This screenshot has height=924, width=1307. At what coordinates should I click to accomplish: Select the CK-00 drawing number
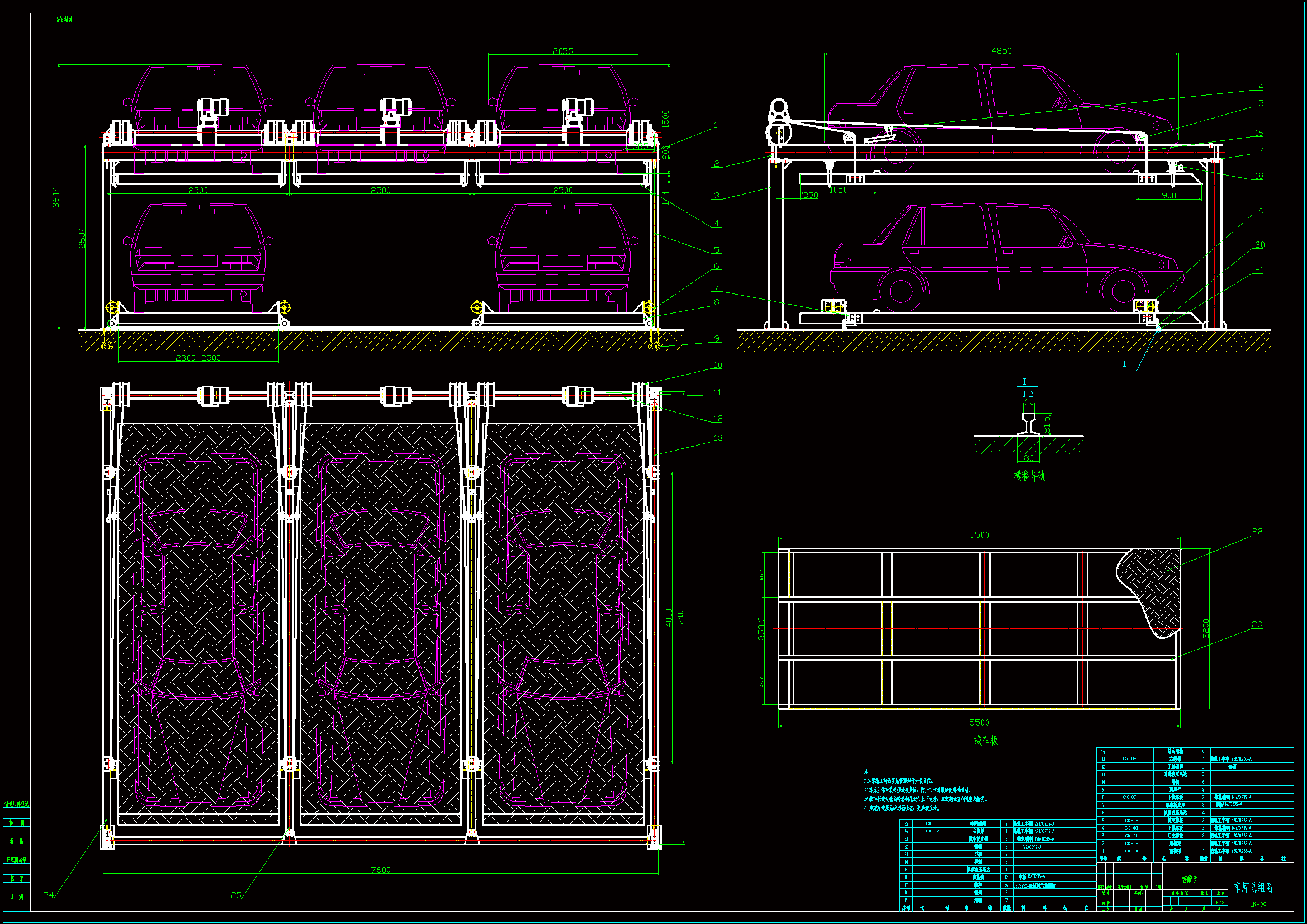1257,904
